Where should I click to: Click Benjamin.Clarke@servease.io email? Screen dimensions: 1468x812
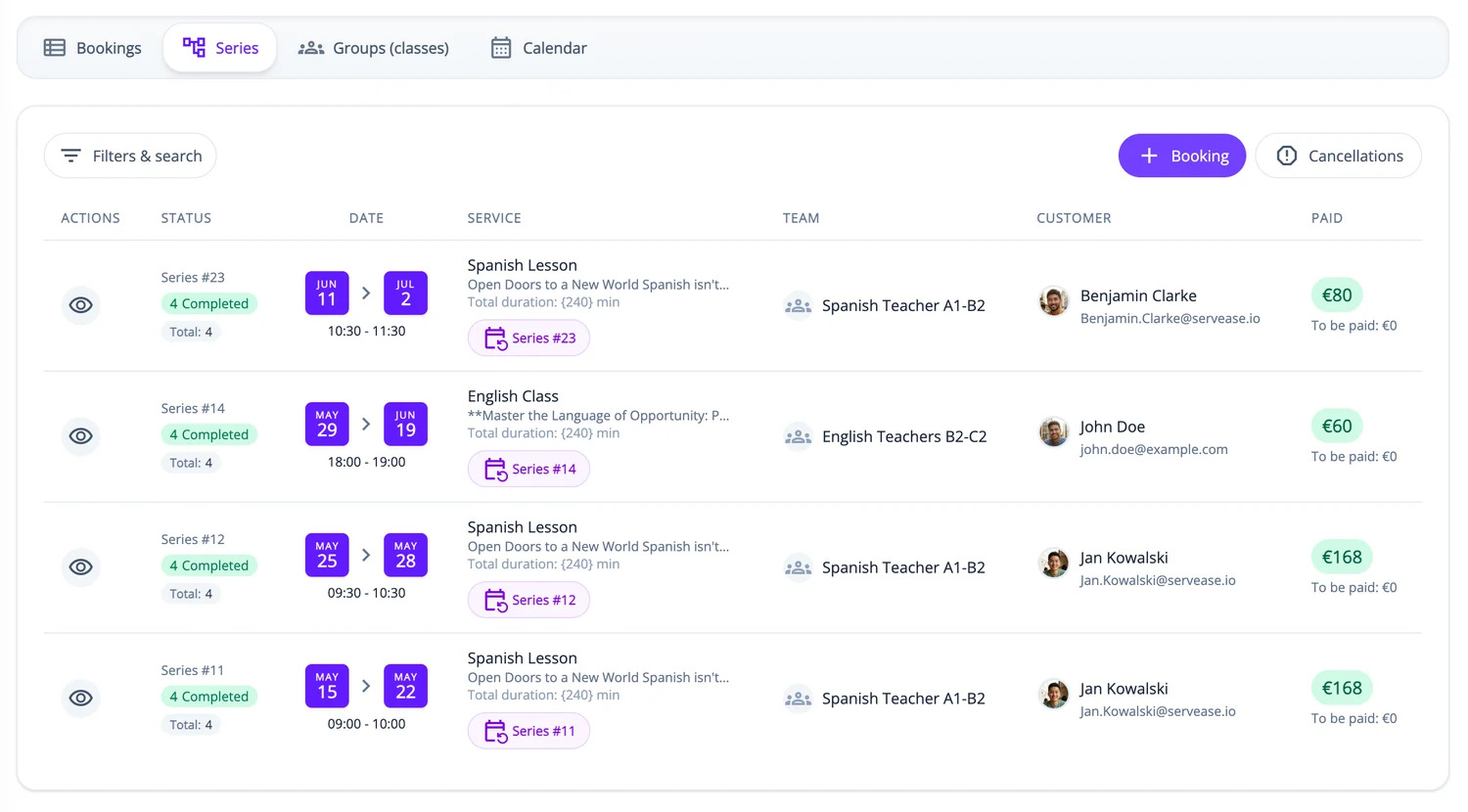coord(1170,319)
